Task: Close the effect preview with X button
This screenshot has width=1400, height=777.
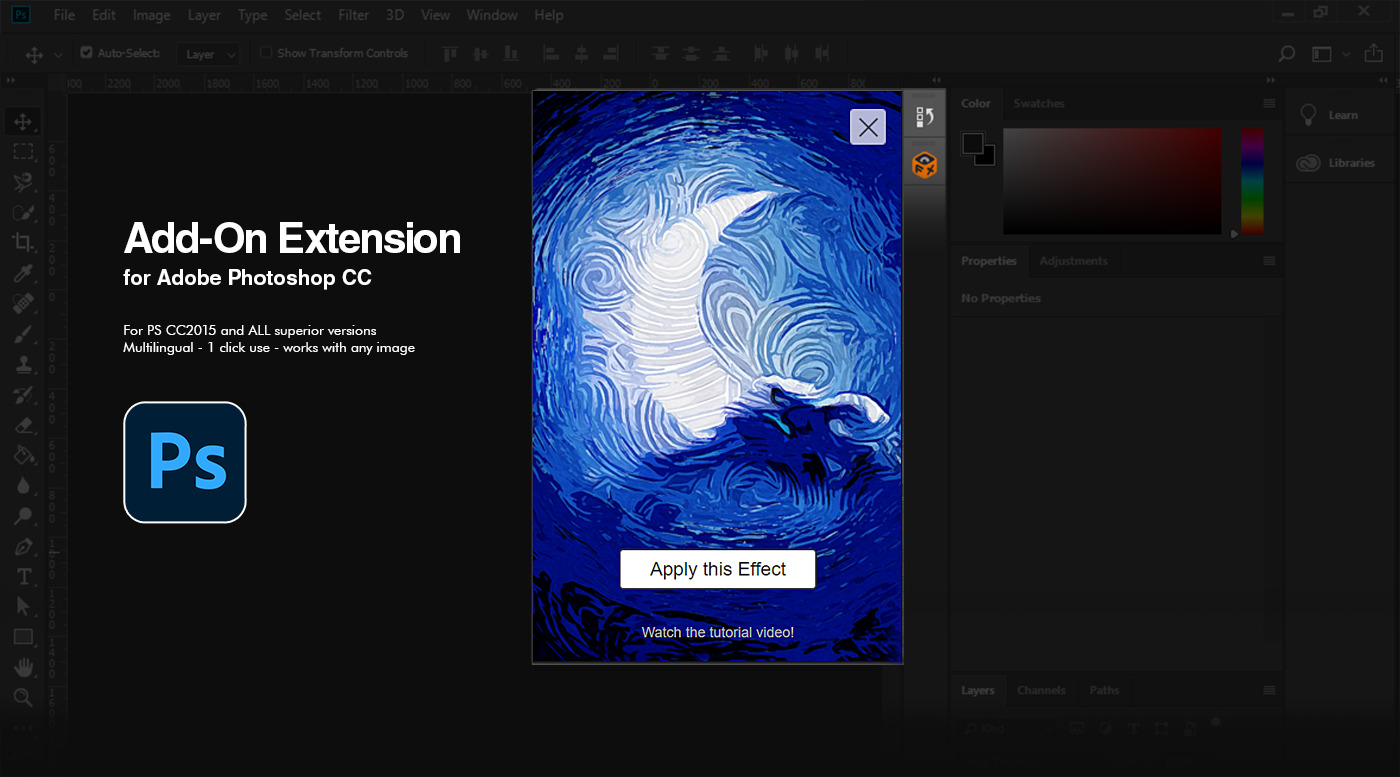Action: [868, 127]
